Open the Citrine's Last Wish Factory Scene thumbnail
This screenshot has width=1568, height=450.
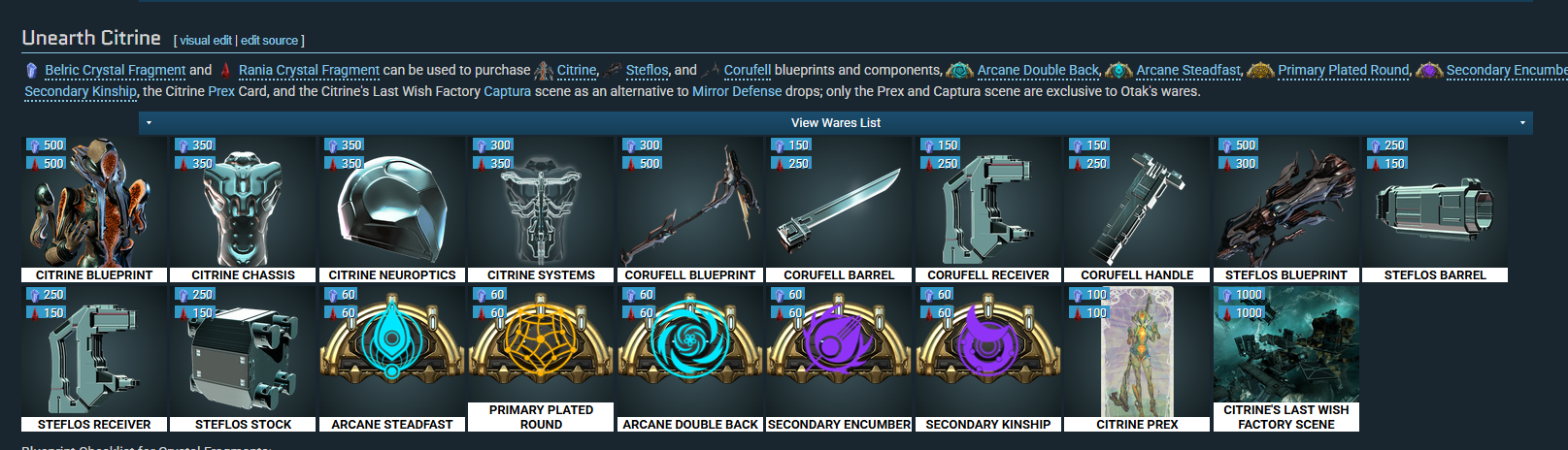coord(1286,343)
